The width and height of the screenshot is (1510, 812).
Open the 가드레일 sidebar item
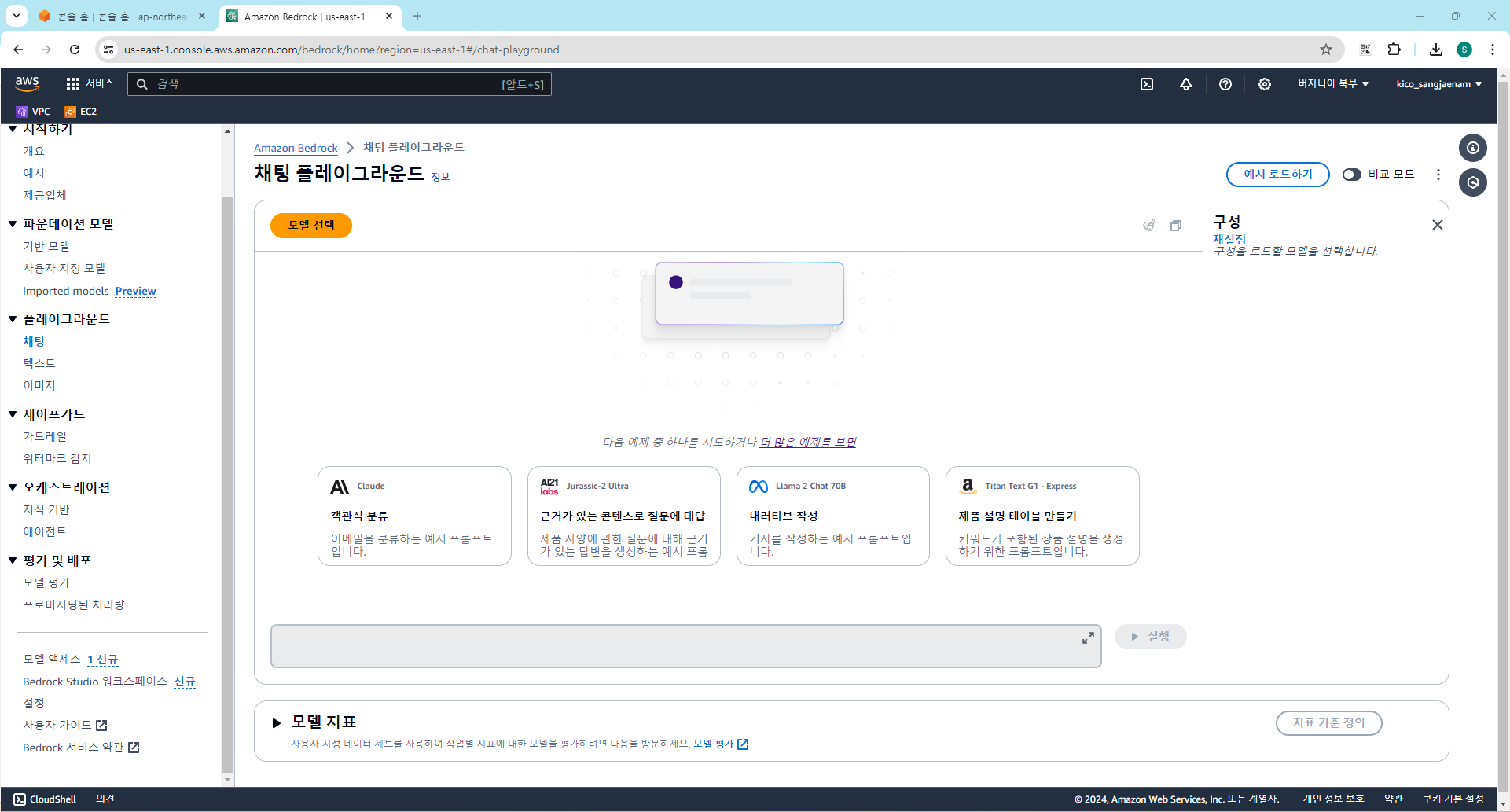point(45,436)
